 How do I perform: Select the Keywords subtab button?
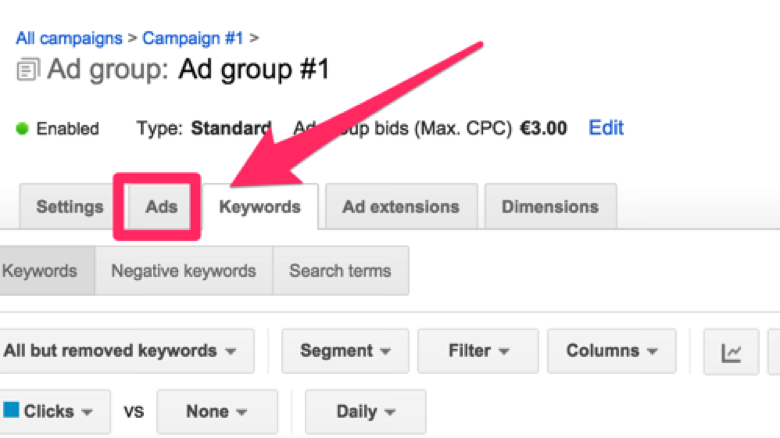tap(40, 271)
